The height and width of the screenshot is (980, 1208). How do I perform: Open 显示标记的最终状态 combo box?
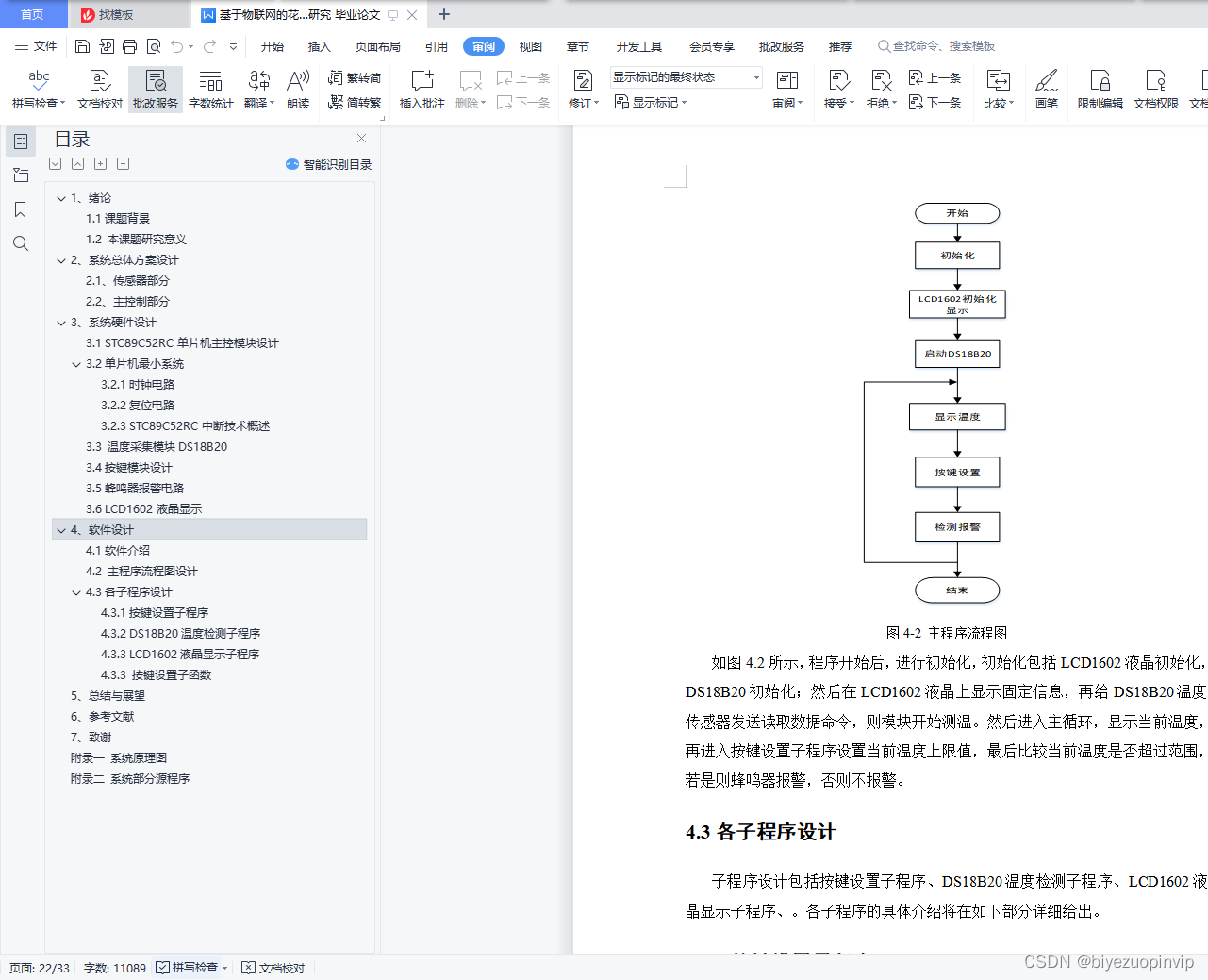(686, 77)
